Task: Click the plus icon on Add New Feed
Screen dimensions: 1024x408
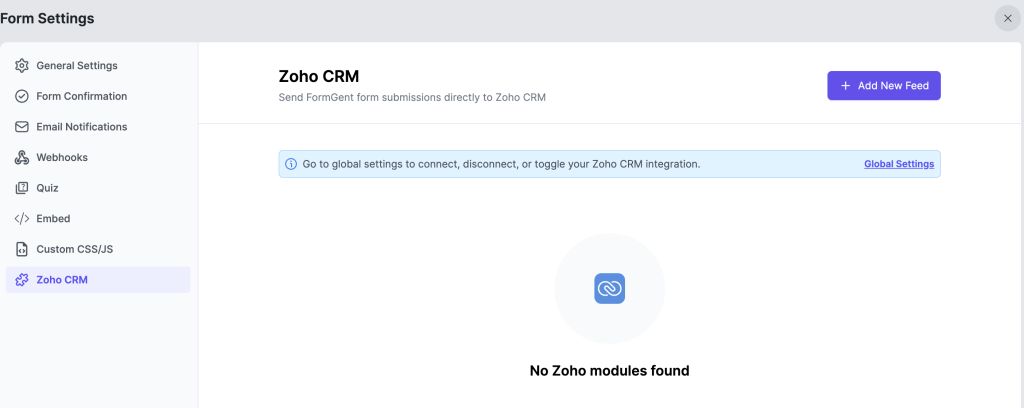Action: [x=846, y=86]
